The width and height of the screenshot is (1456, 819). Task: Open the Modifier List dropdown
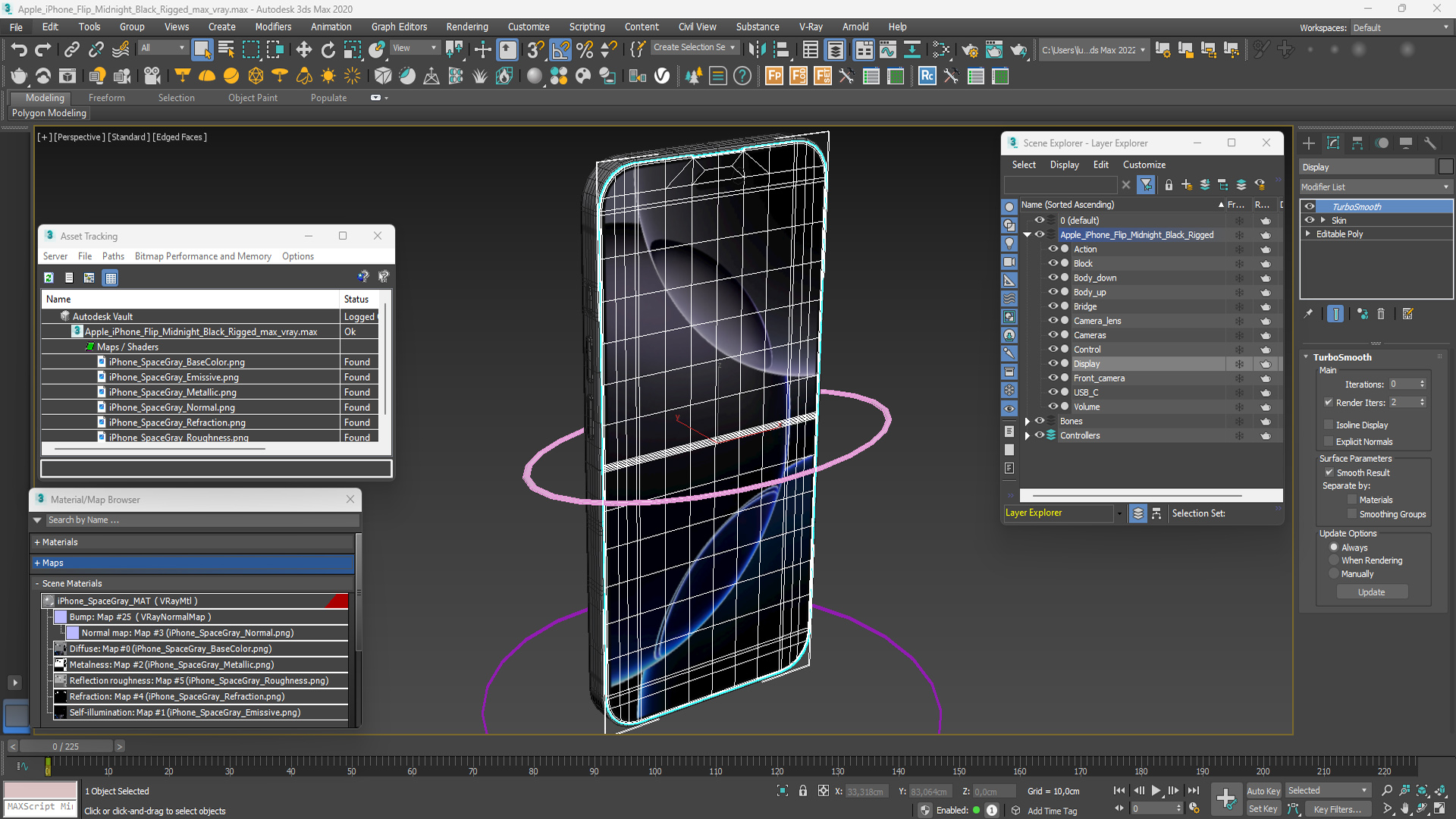tap(1376, 187)
